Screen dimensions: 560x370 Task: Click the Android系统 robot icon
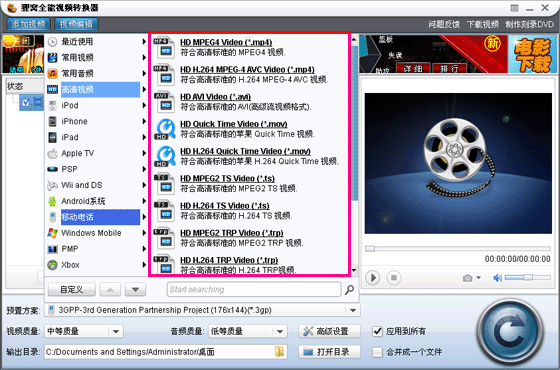click(52, 201)
